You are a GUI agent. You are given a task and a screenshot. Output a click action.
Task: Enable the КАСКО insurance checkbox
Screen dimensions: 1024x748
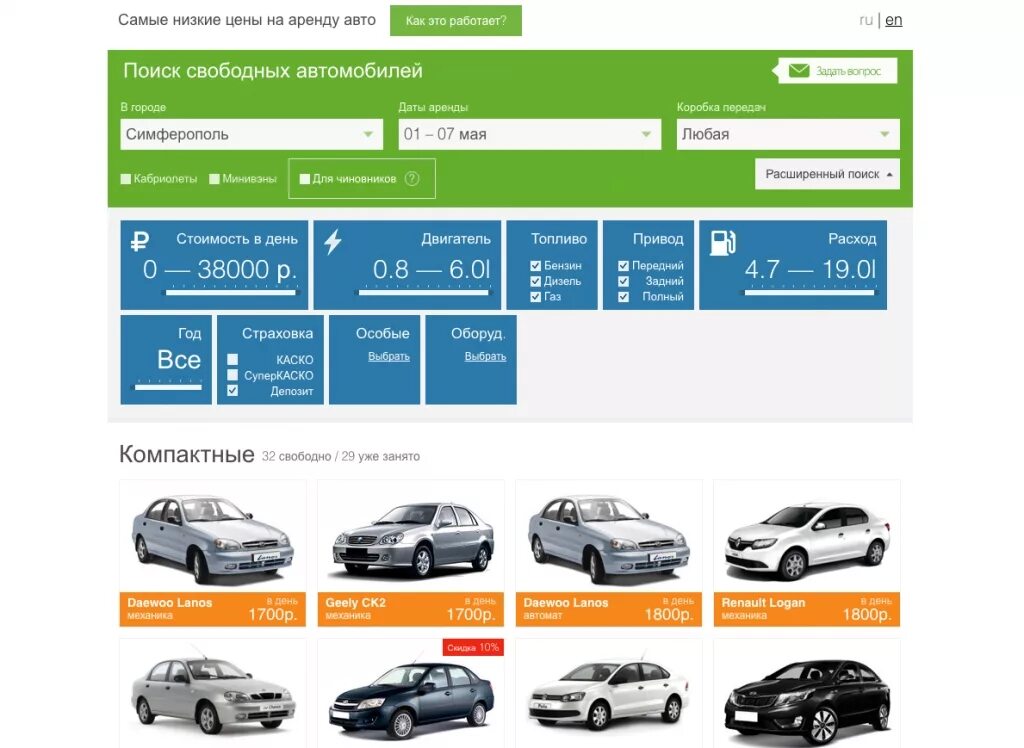click(232, 359)
